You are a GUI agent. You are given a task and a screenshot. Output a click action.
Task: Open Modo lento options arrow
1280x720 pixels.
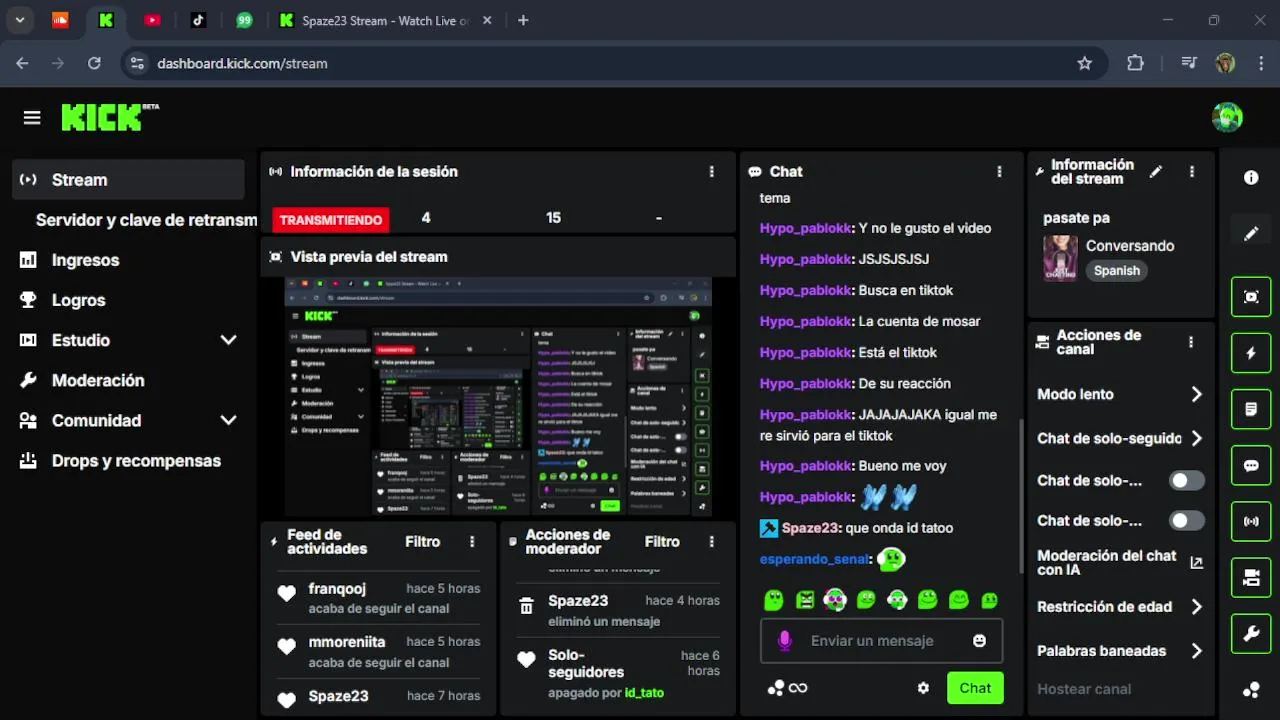1196,394
